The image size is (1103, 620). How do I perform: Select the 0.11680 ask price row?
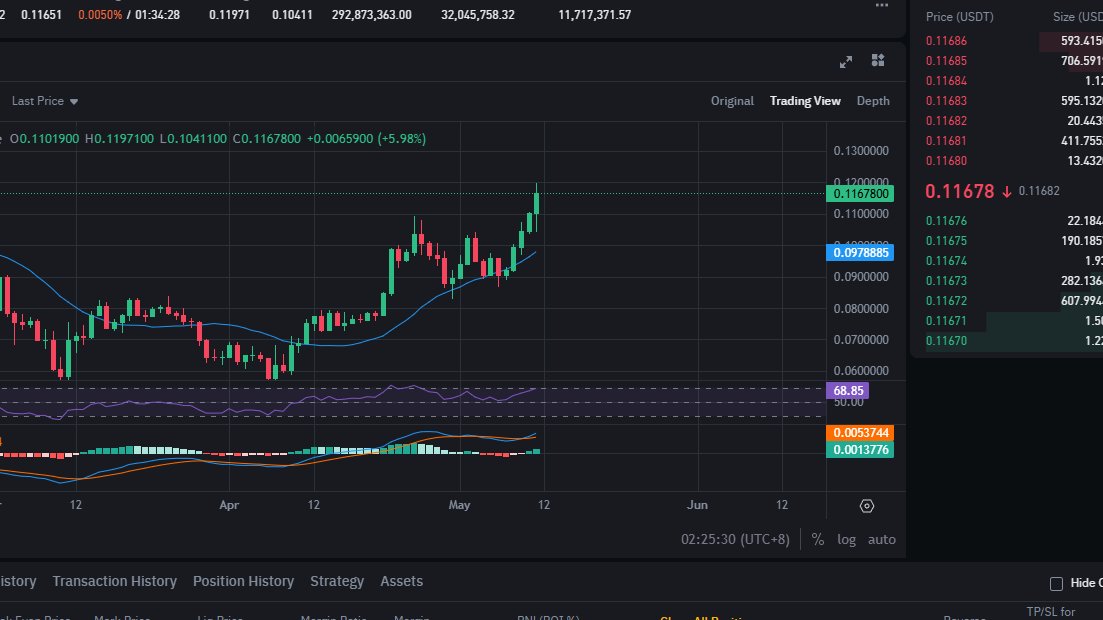click(1014, 160)
